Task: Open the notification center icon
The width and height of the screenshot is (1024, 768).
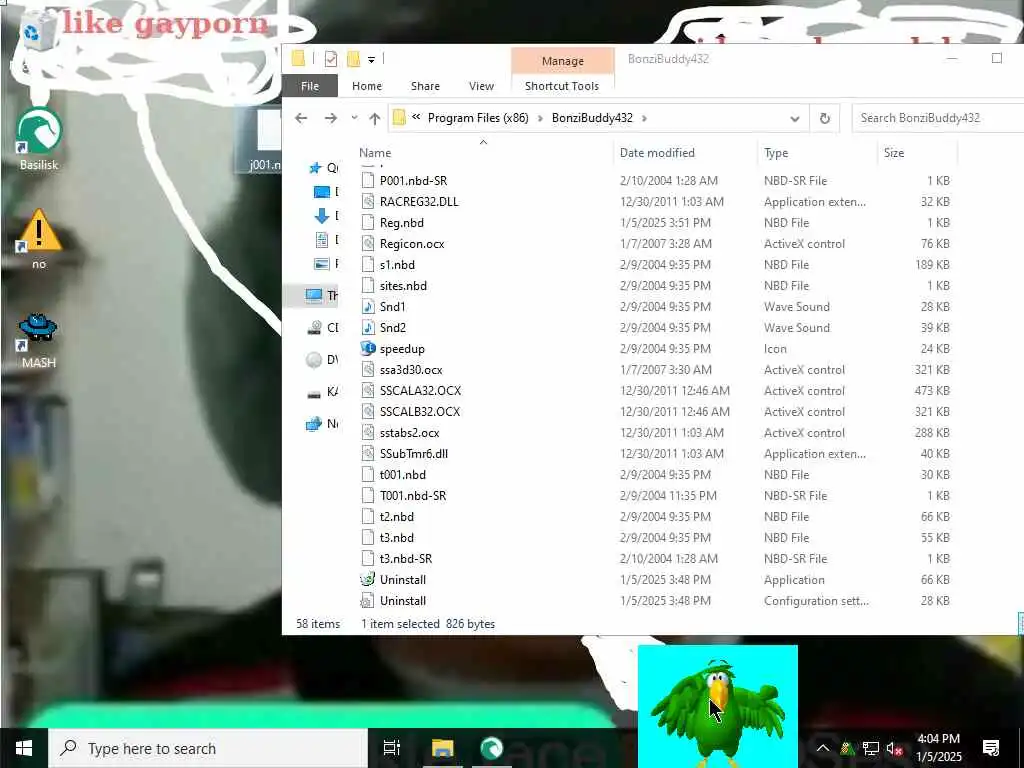Action: click(991, 748)
